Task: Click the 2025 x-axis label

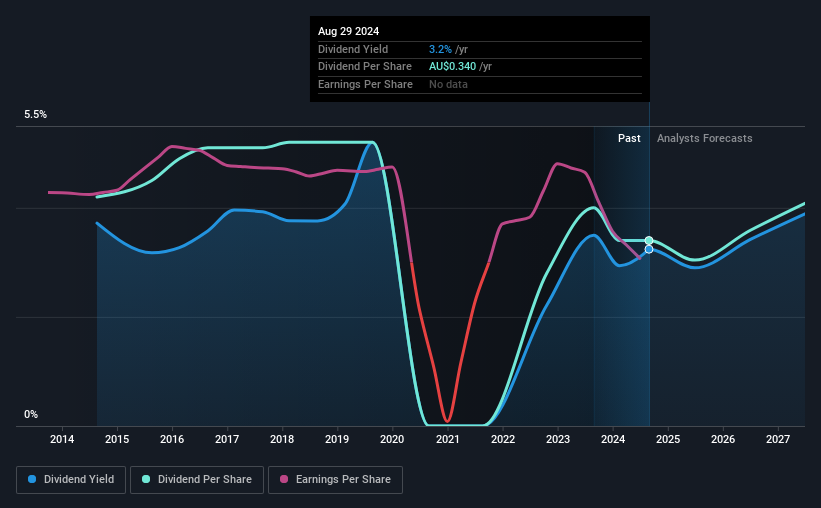Action: coord(668,439)
